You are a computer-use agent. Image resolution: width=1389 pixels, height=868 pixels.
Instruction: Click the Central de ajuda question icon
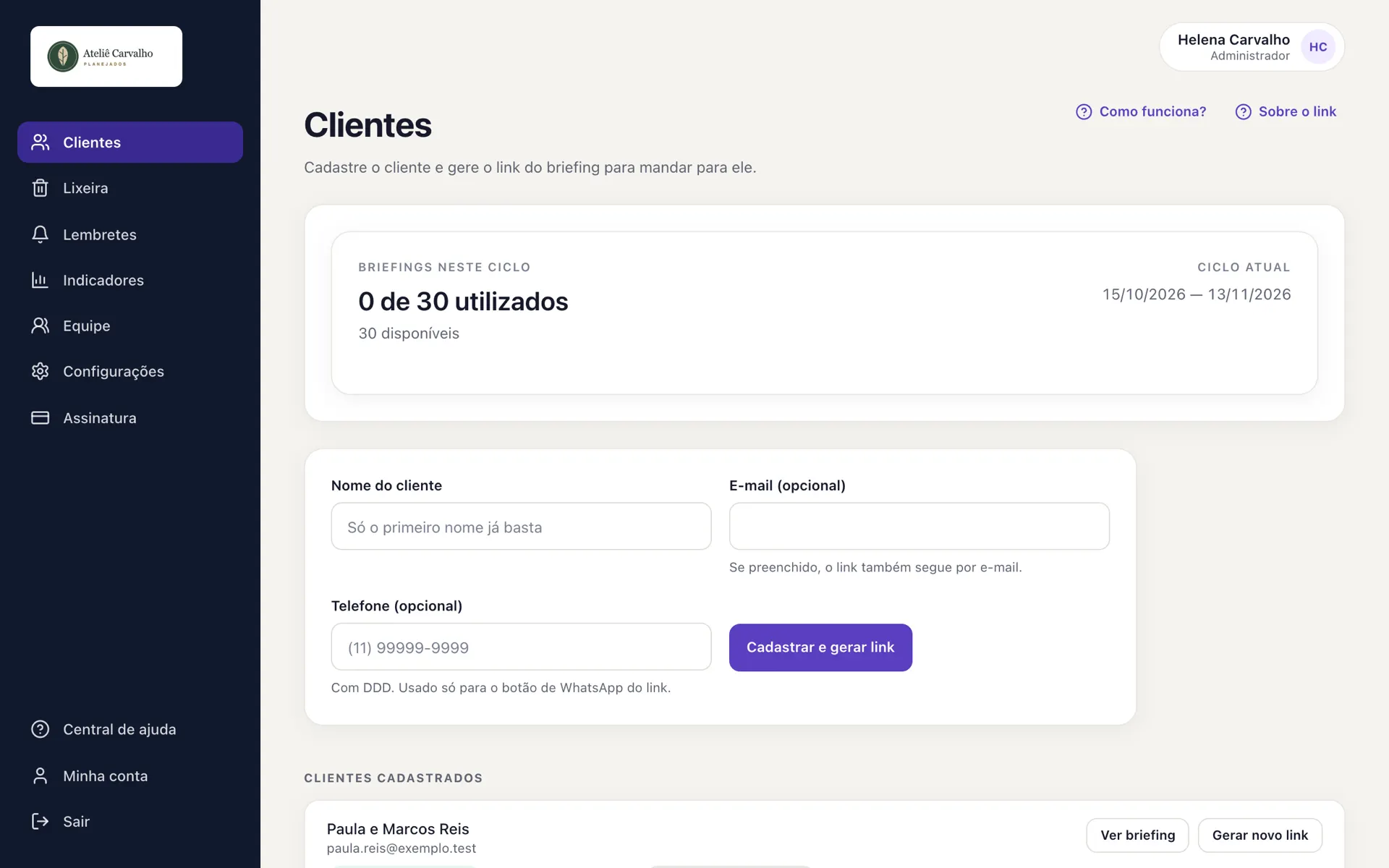pos(41,729)
